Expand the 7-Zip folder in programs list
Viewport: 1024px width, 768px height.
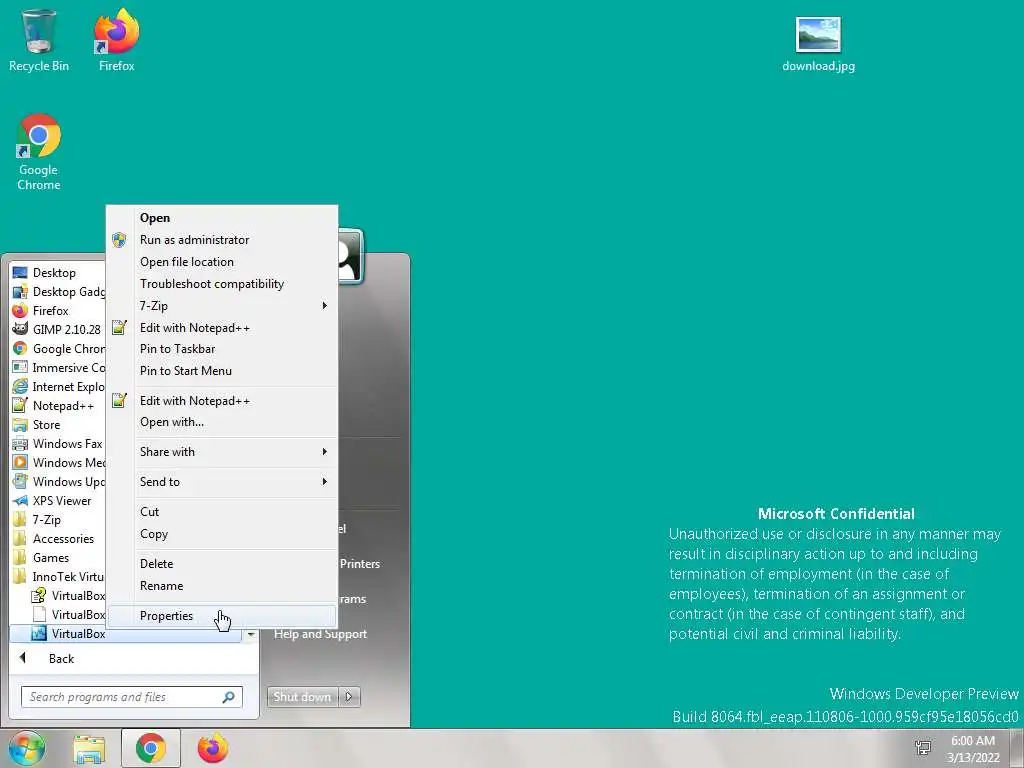pos(57,520)
